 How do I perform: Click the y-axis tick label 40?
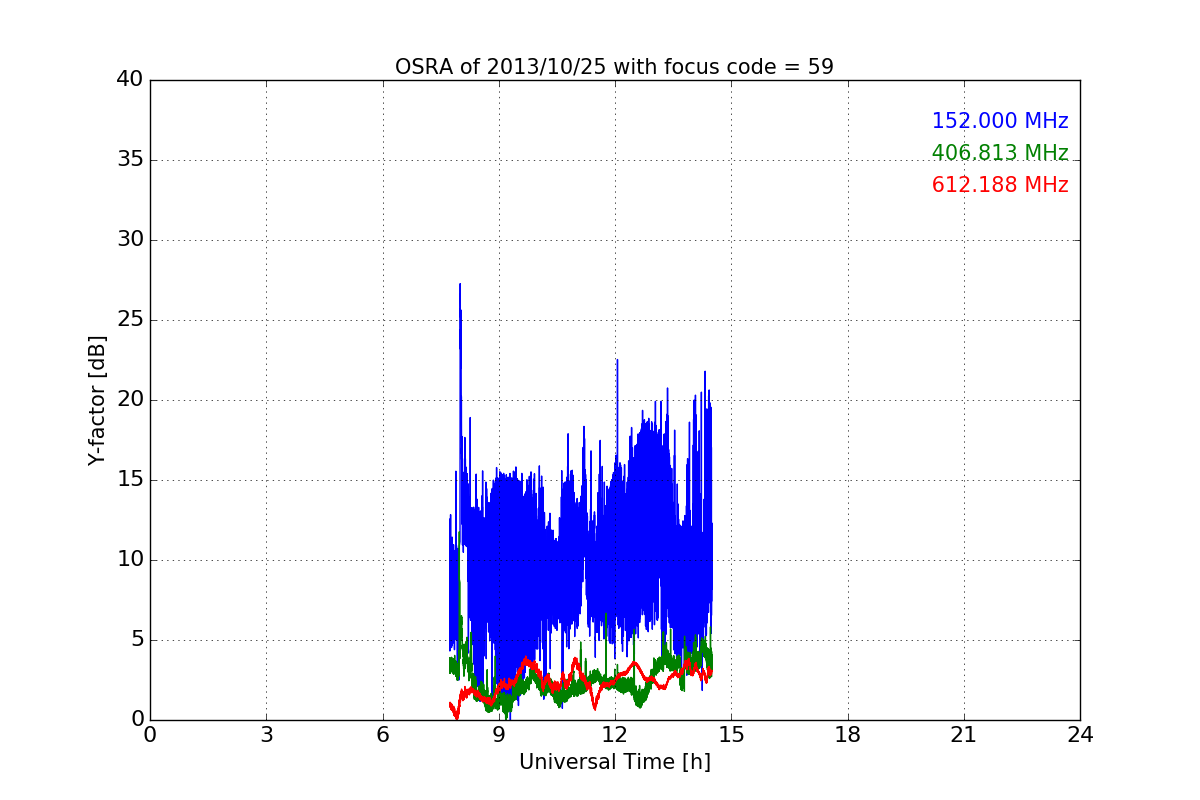tap(130, 80)
